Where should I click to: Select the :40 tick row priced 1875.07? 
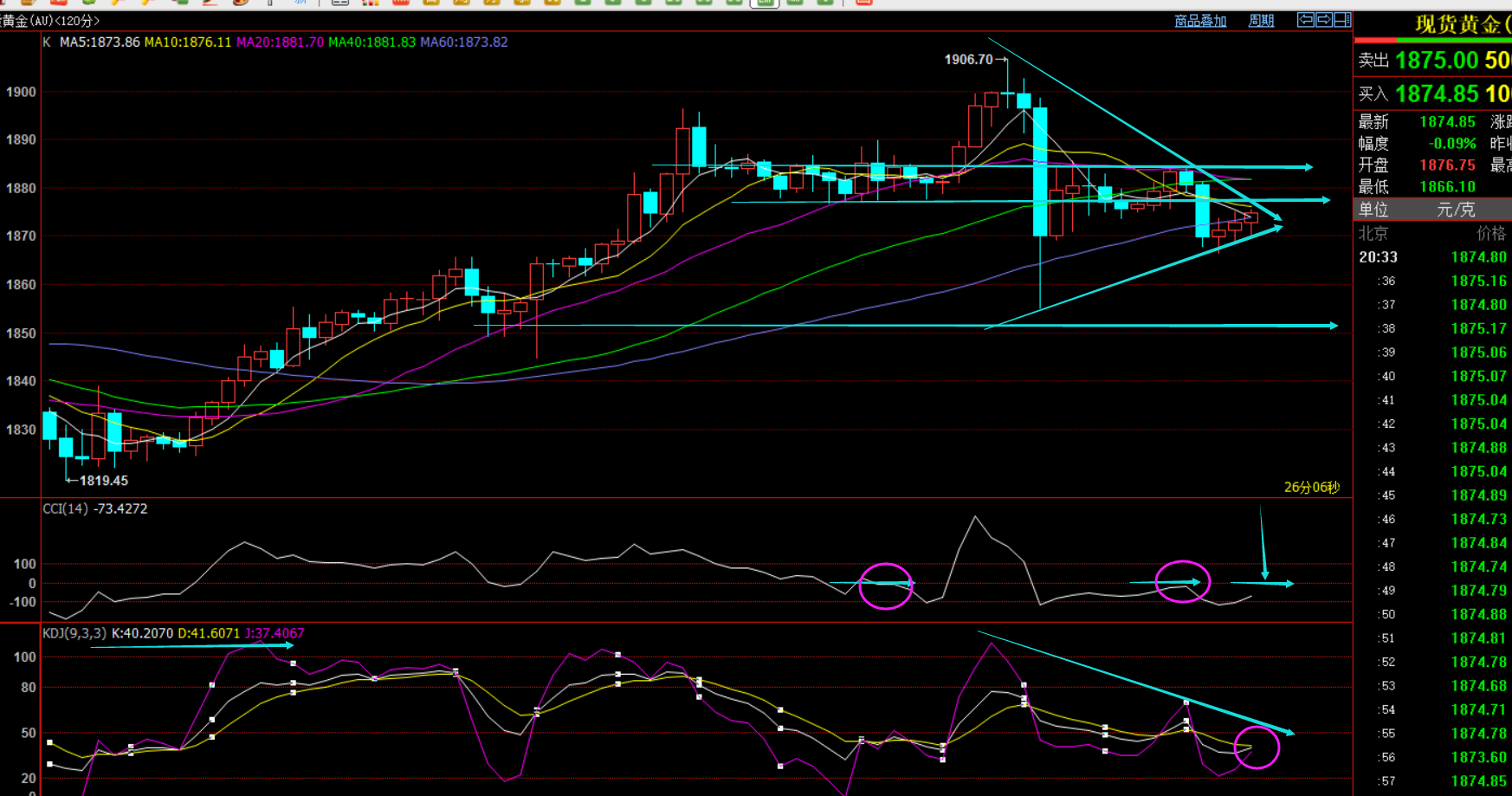(1432, 377)
